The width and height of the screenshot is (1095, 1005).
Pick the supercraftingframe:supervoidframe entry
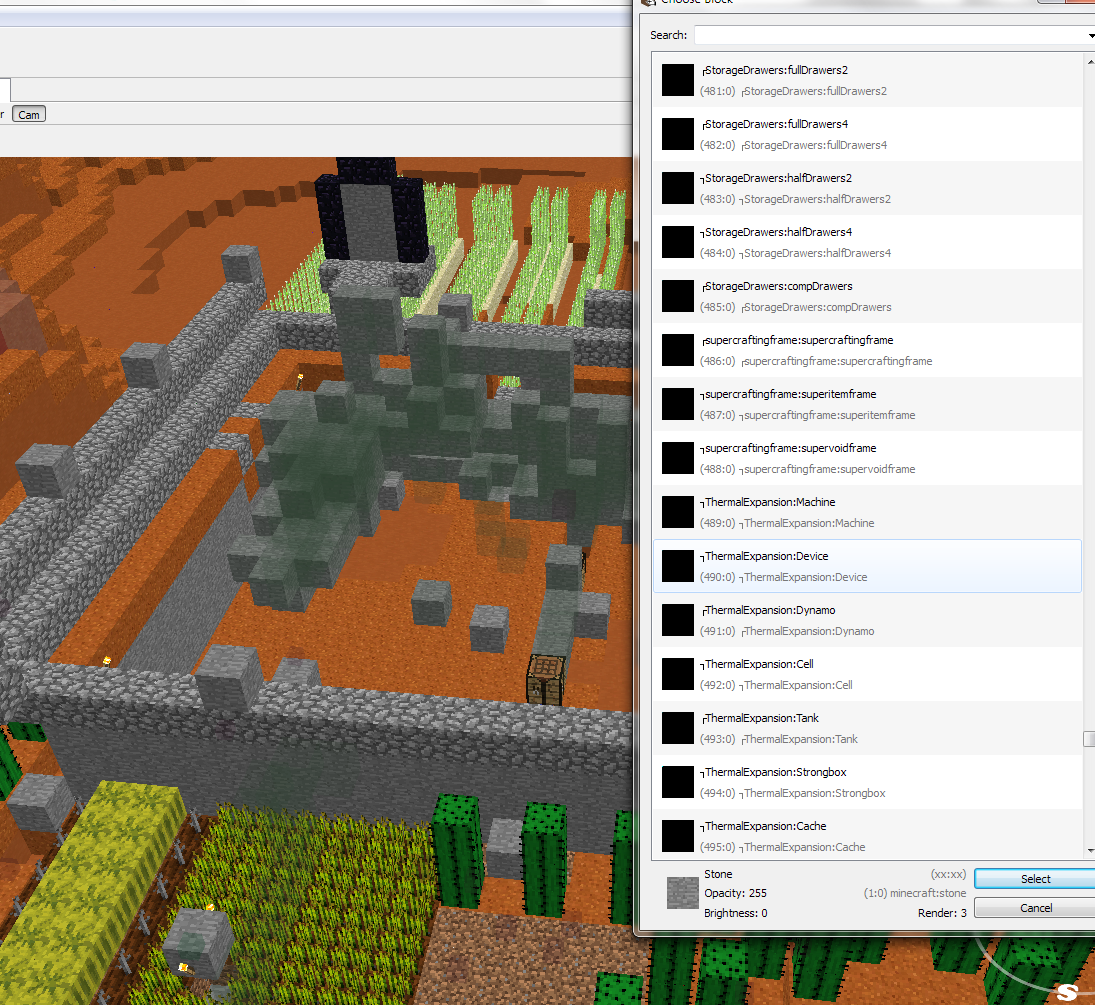(867, 458)
